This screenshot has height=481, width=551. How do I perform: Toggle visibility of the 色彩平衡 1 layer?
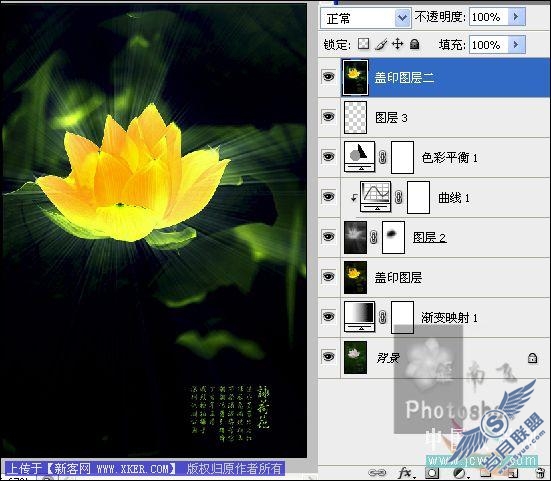pyautogui.click(x=329, y=156)
